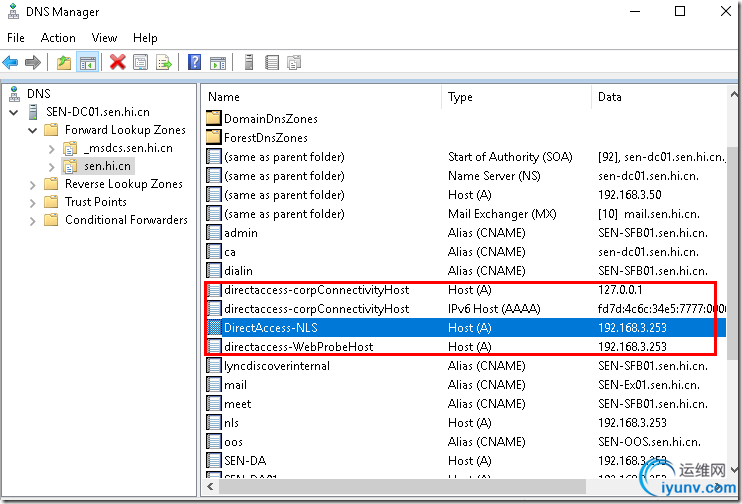742x504 pixels.
Task: Expand Reverse Lookup Zones chevron
Action: (32, 185)
